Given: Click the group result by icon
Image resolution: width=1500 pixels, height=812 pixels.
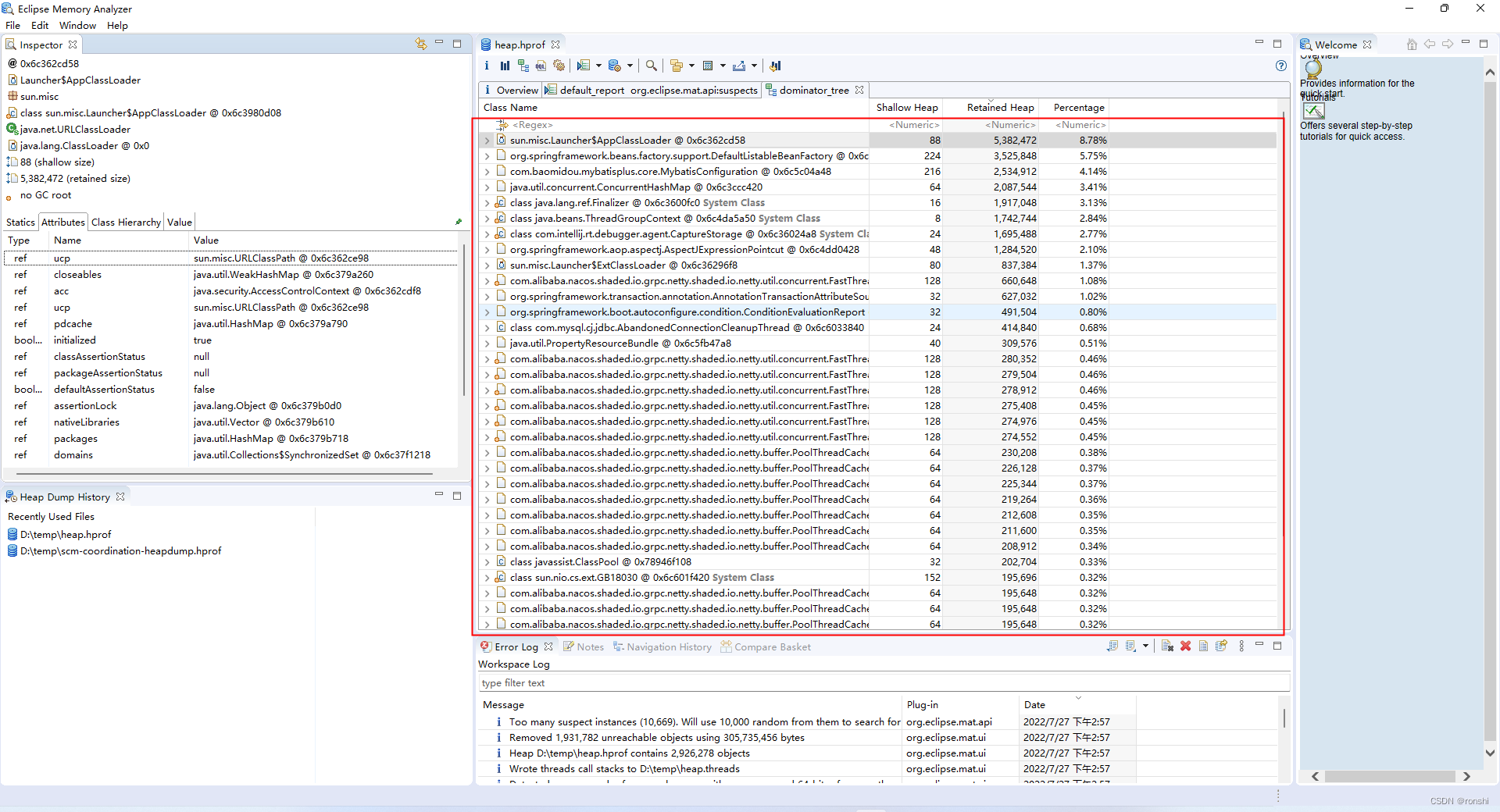Looking at the screenshot, I should tap(677, 66).
